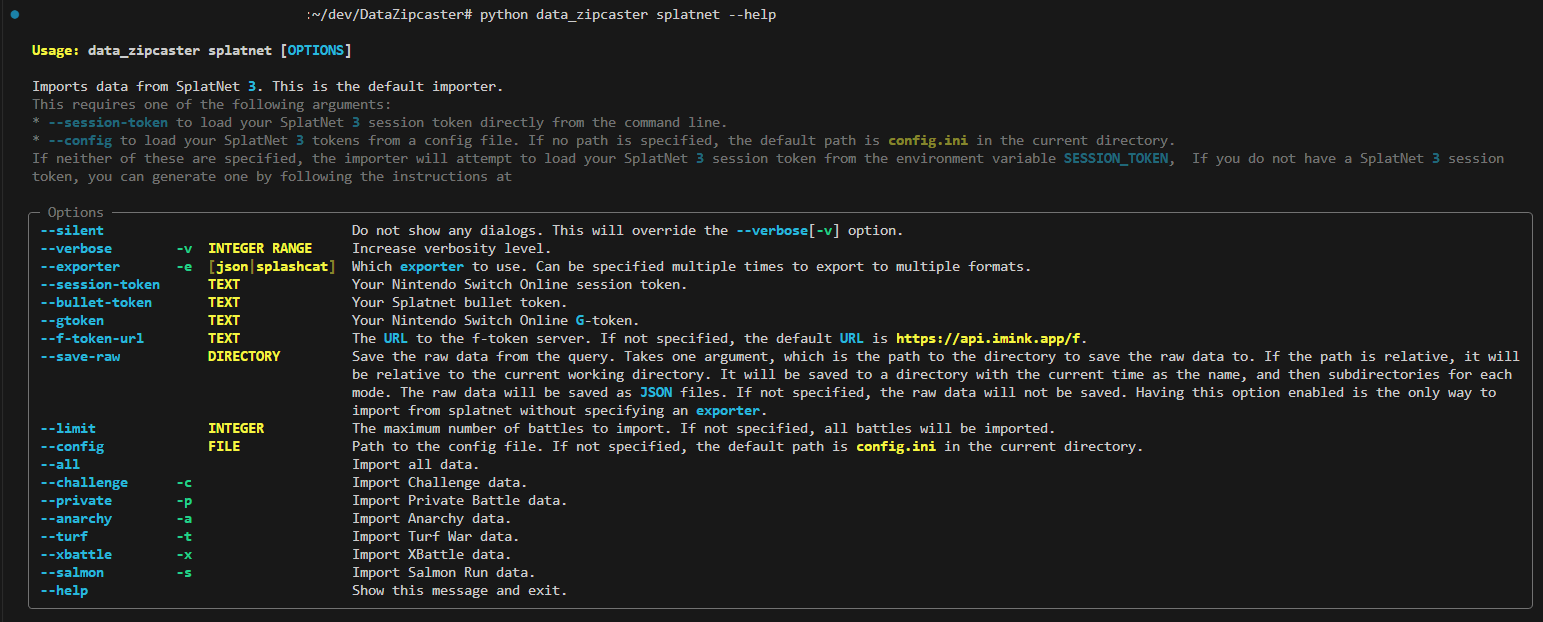Viewport: 1543px width, 622px height.
Task: Click the '--verbose' option name
Action: 76,249
